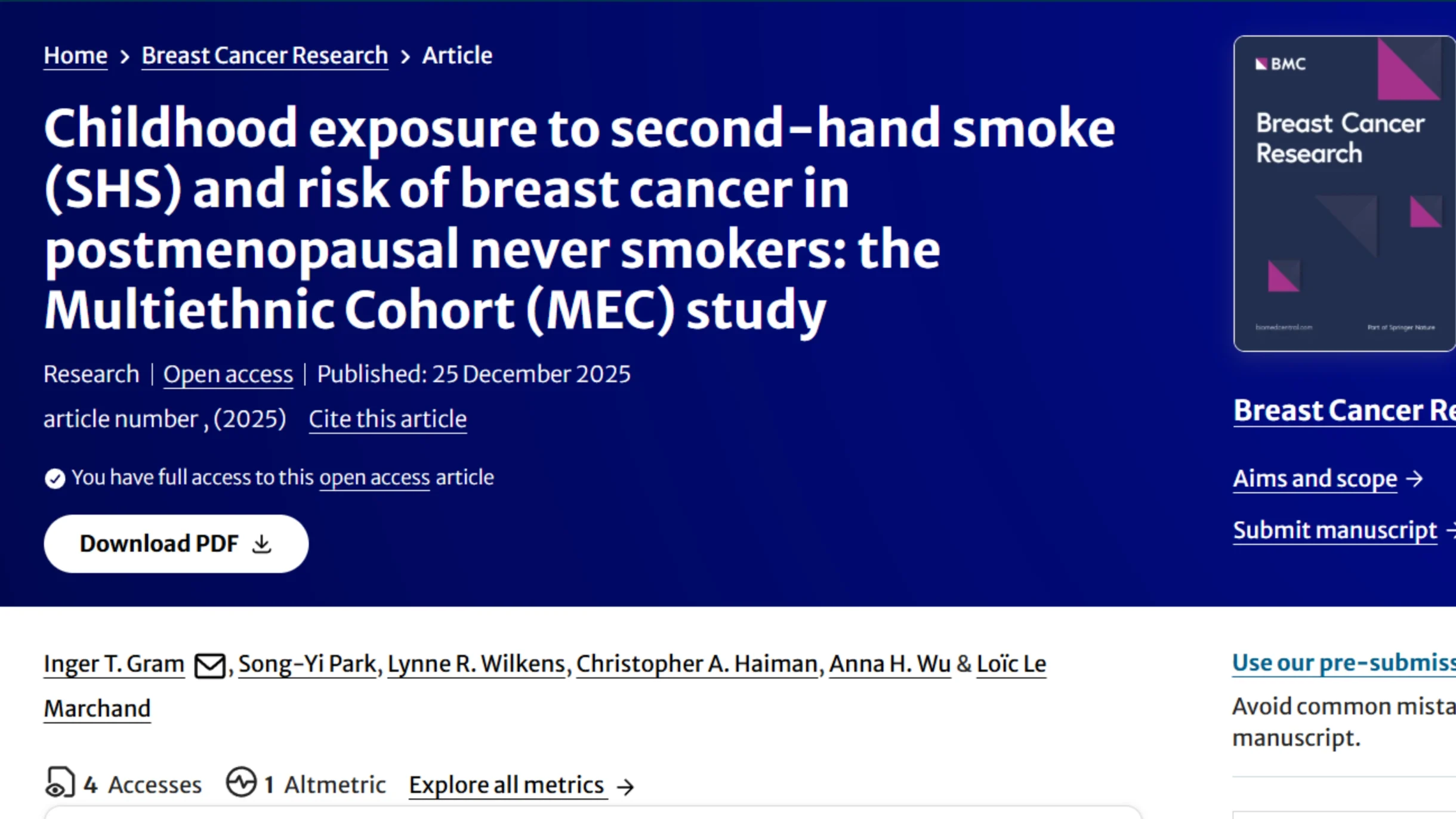Open the Use our pre-submission checklist link

click(1341, 662)
